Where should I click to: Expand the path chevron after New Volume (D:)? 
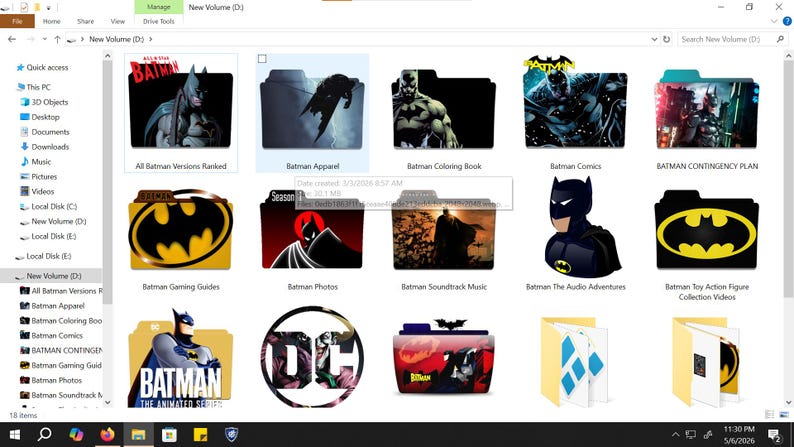pos(150,39)
